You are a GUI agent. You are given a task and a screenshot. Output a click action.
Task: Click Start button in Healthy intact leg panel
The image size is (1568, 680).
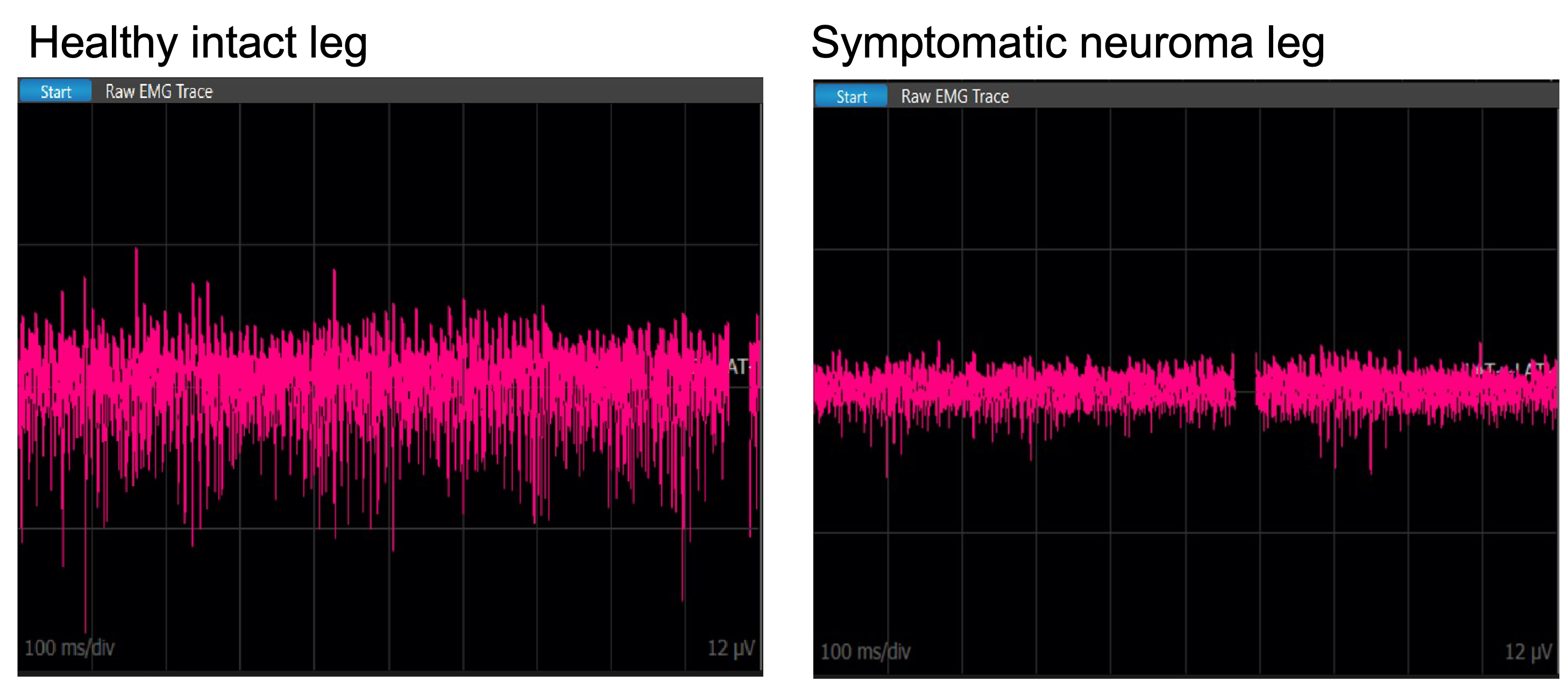tap(55, 91)
